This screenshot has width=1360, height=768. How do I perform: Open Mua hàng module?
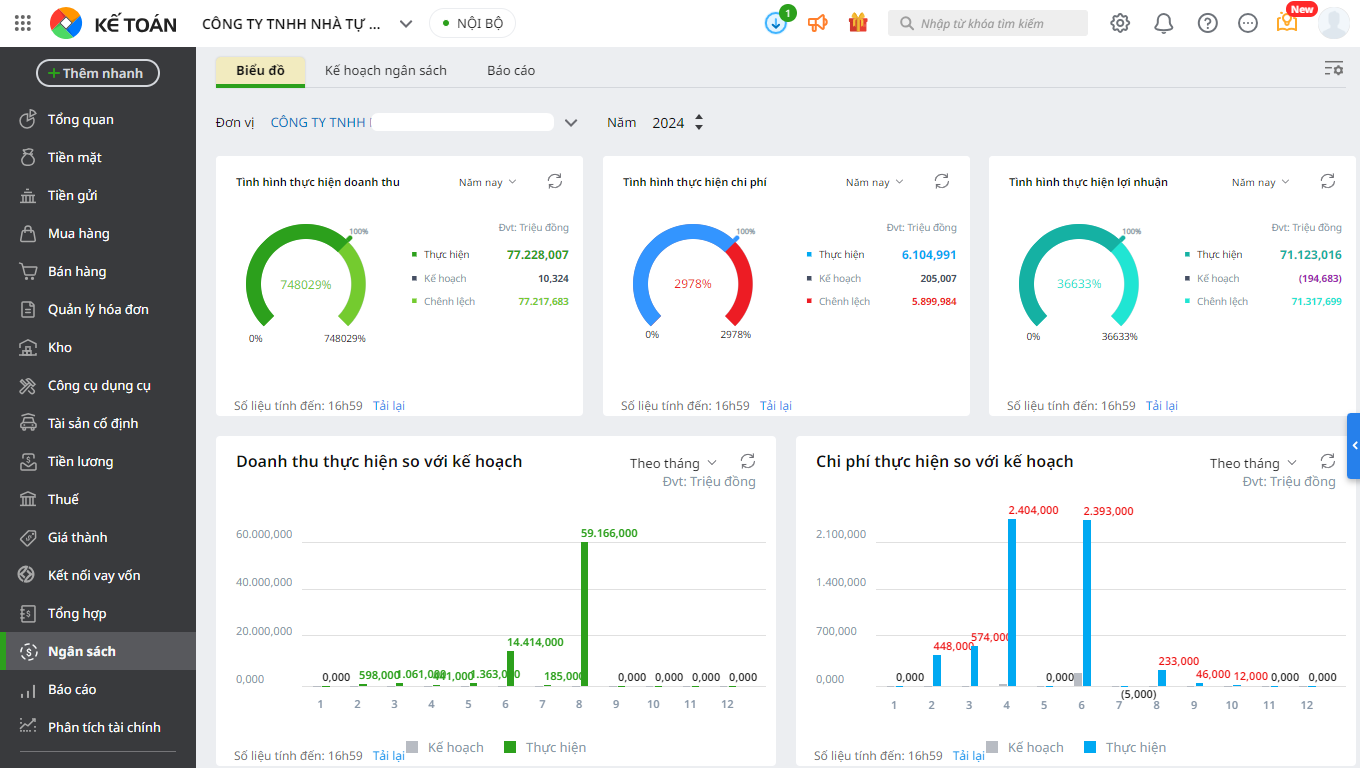coord(98,234)
